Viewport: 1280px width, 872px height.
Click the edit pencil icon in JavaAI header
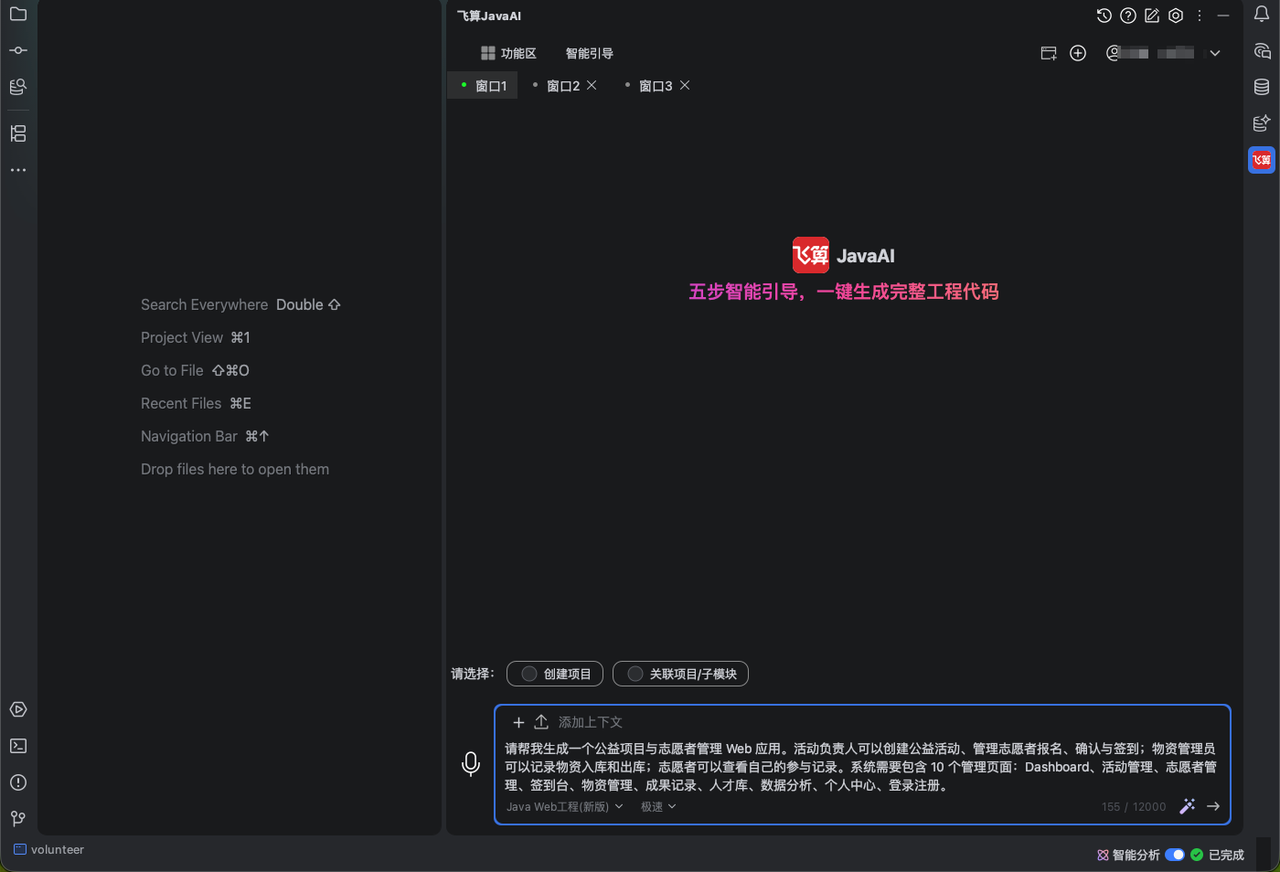[x=1152, y=15]
